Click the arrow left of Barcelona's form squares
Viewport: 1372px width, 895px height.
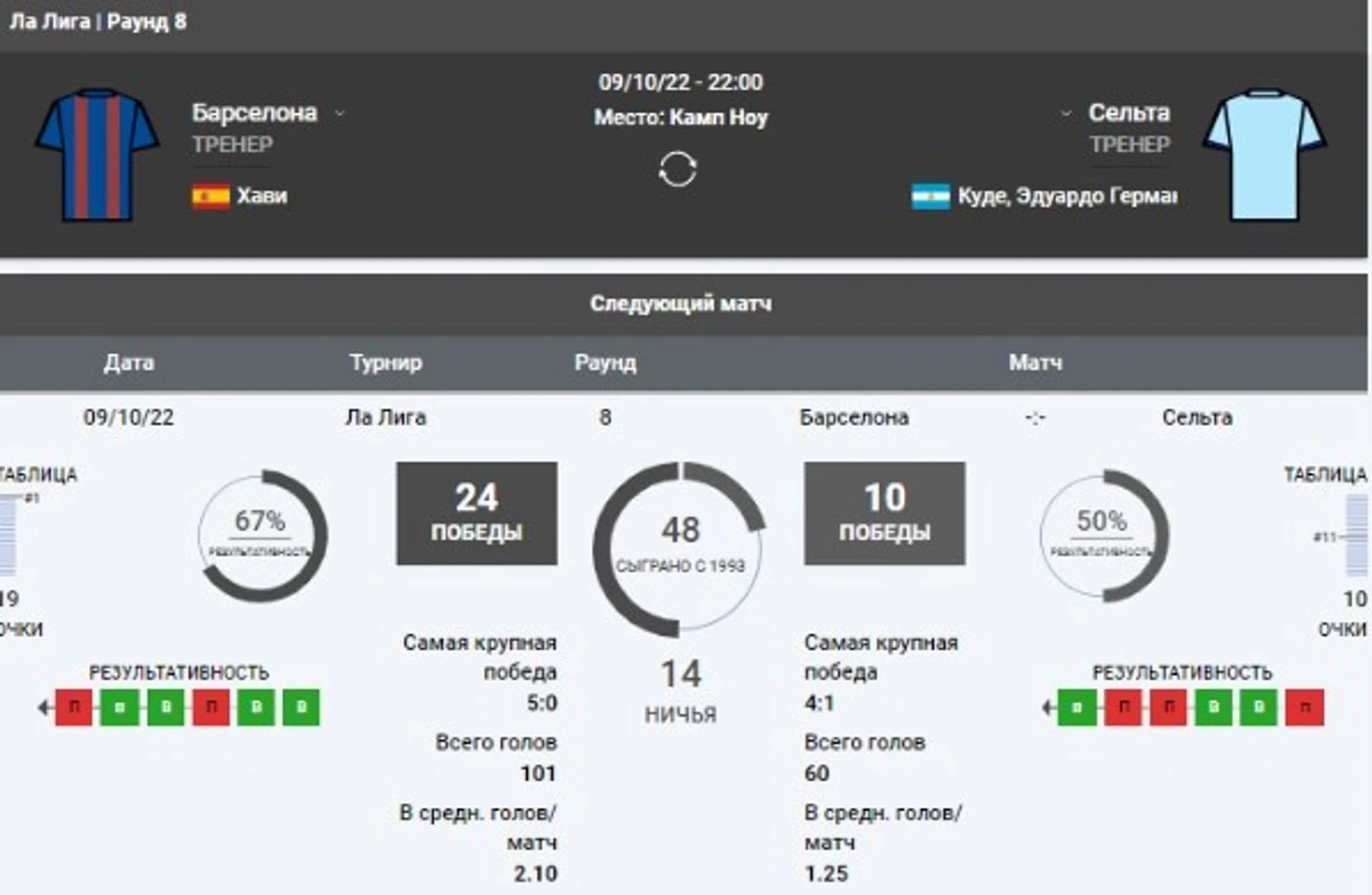[43, 707]
